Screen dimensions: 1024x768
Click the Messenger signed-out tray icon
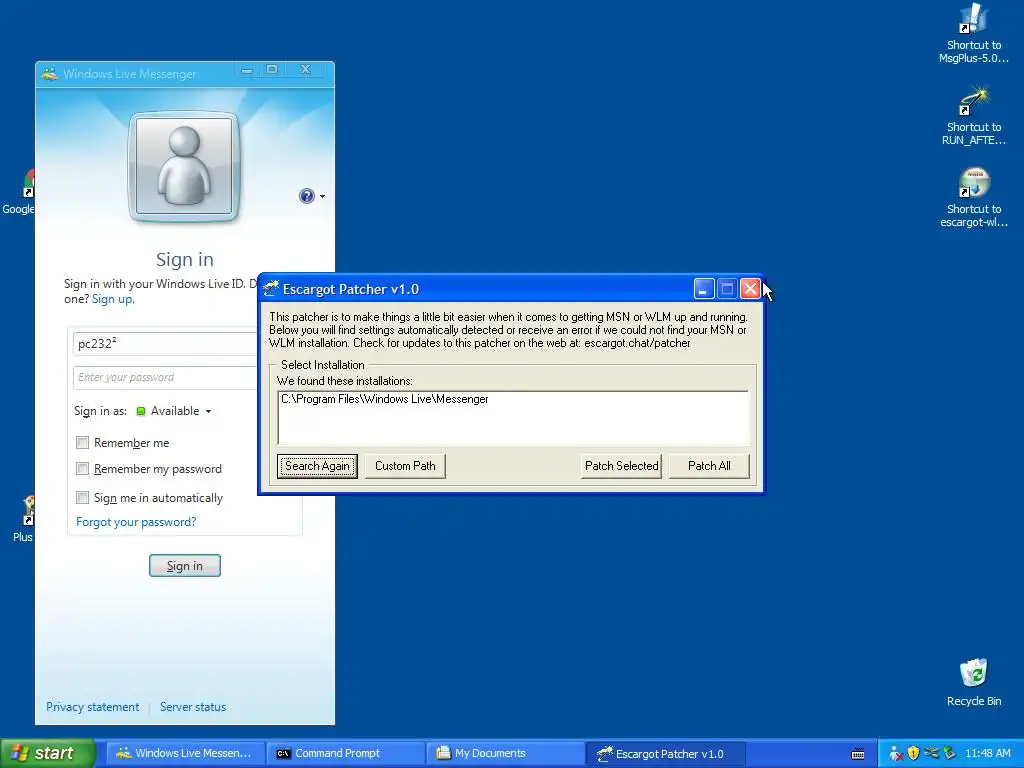896,754
